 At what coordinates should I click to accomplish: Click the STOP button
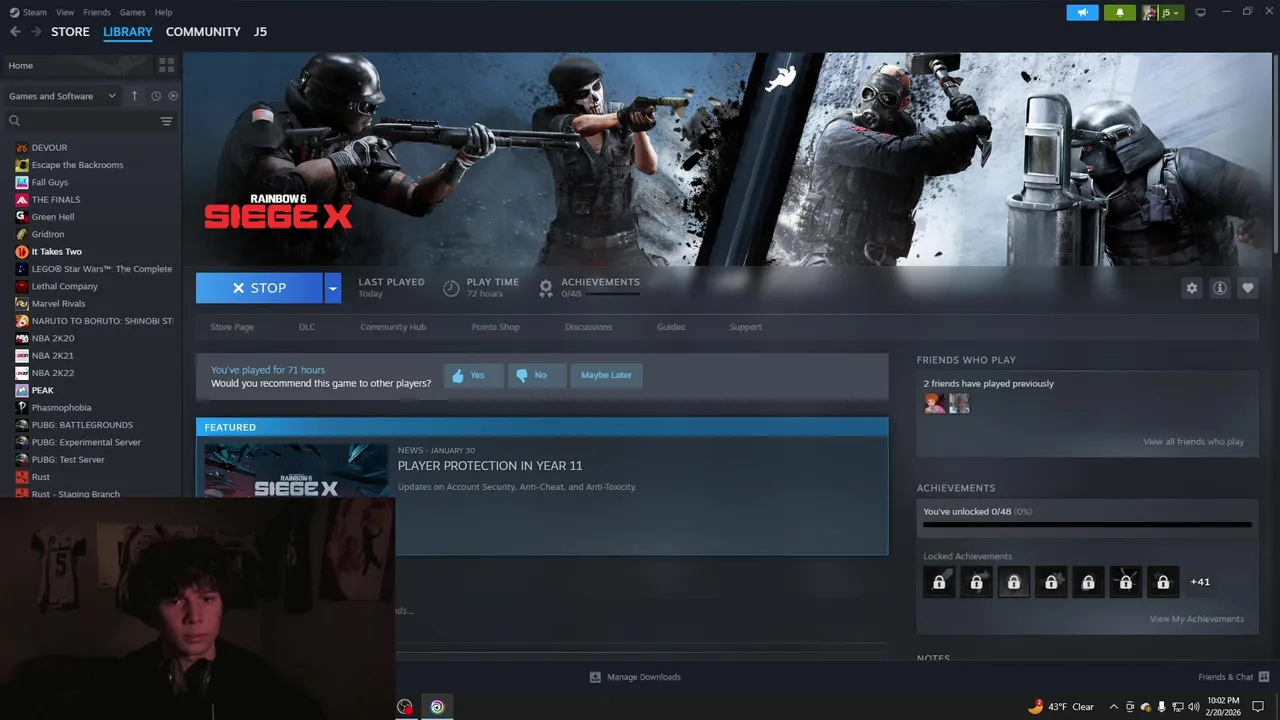click(x=259, y=288)
